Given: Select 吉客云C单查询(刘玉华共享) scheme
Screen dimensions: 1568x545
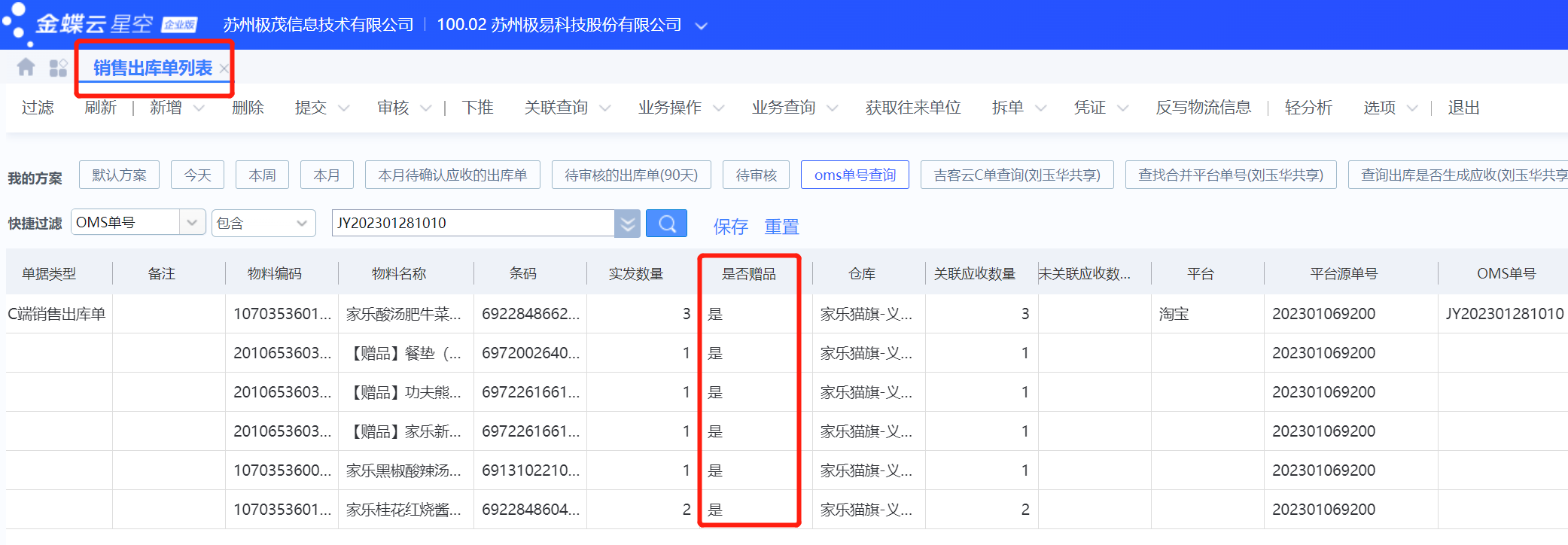Looking at the screenshot, I should 1017,175.
